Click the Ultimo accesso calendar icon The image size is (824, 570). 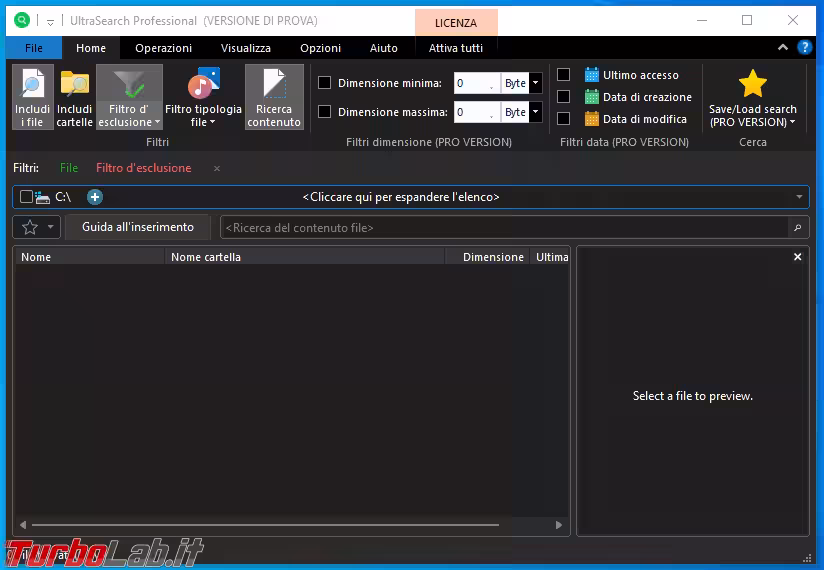pyautogui.click(x=592, y=75)
